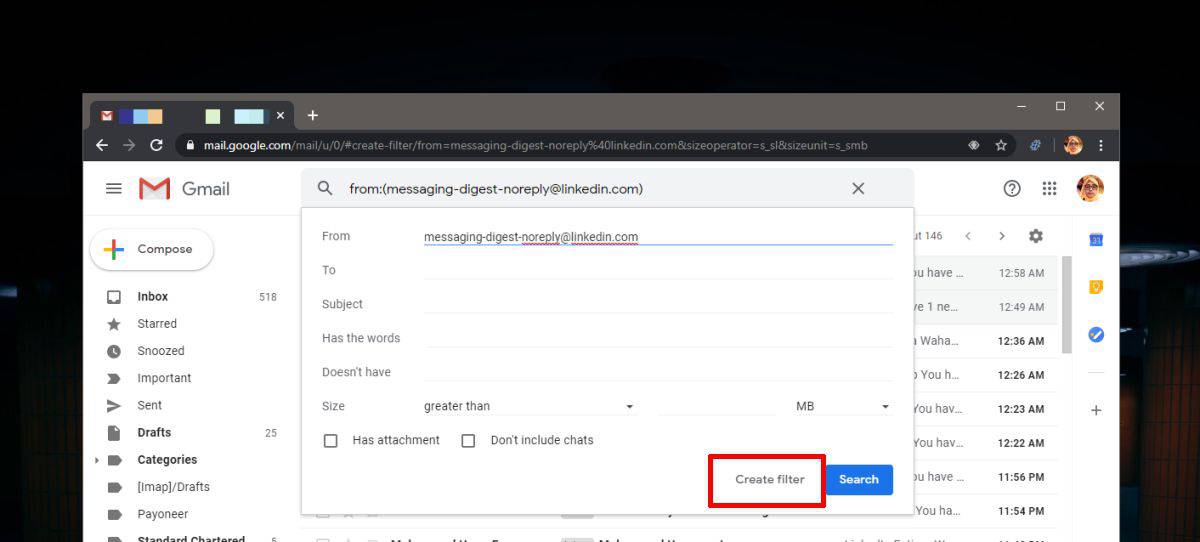Reload the page with refresh icon
The width and height of the screenshot is (1200, 542).
[x=156, y=145]
